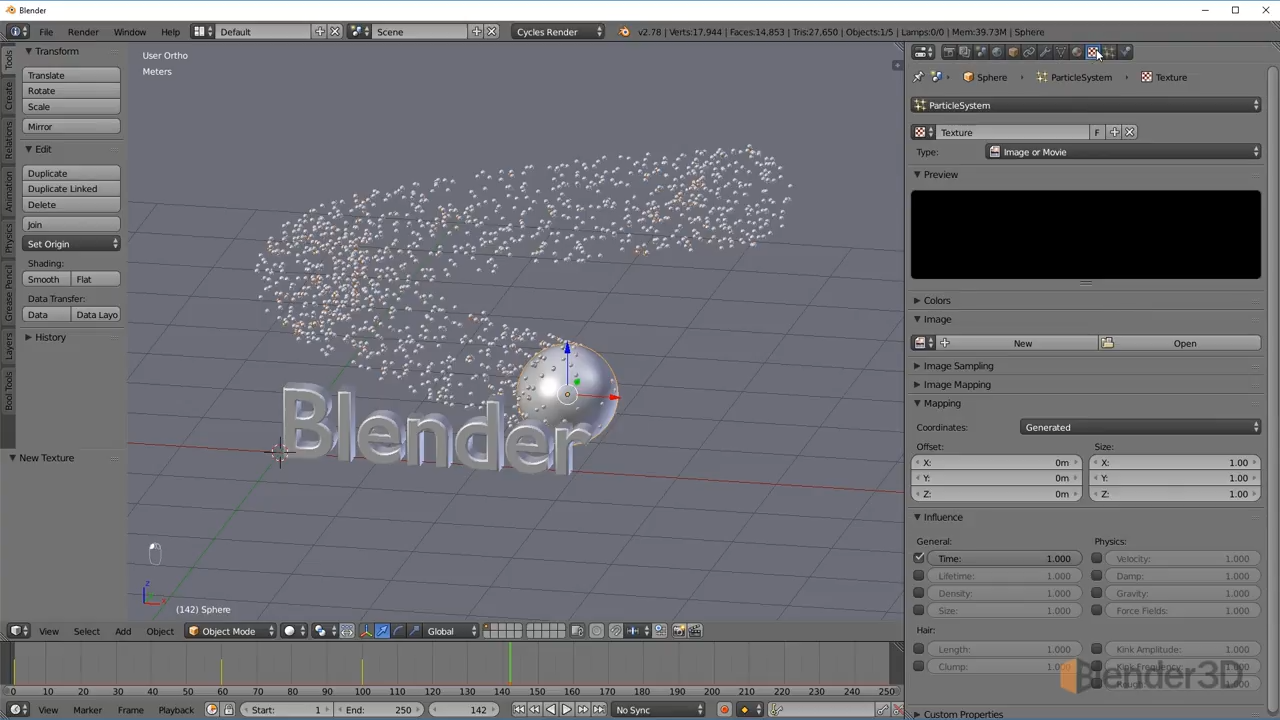The width and height of the screenshot is (1280, 720).
Task: Enable the Size influence checkbox
Action: coord(919,610)
